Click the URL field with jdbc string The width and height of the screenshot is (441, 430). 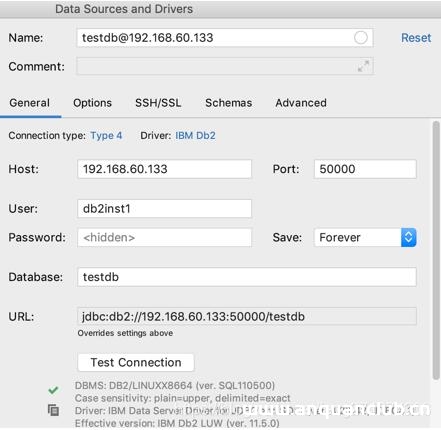(x=247, y=316)
